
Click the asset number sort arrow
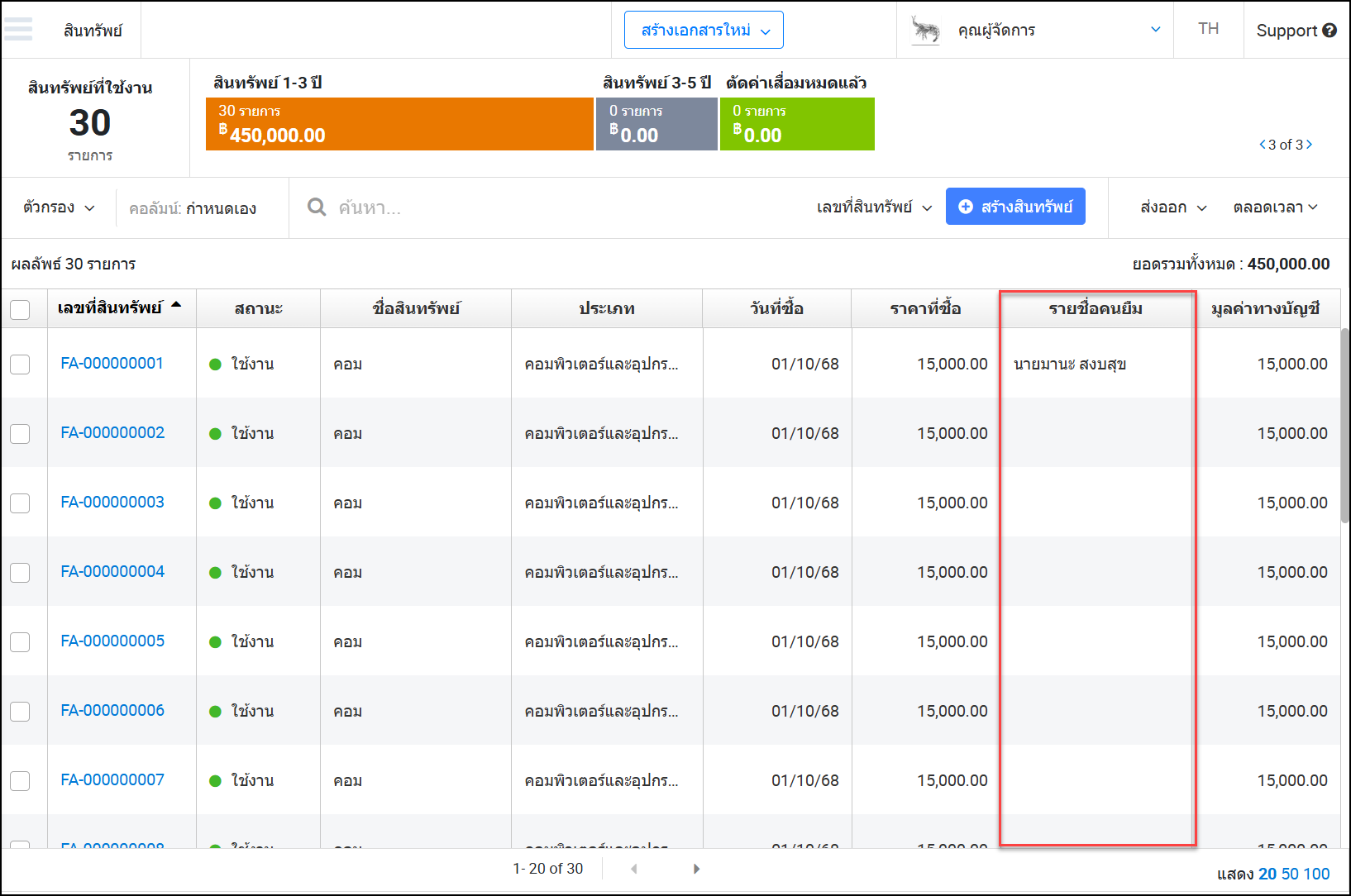176,306
